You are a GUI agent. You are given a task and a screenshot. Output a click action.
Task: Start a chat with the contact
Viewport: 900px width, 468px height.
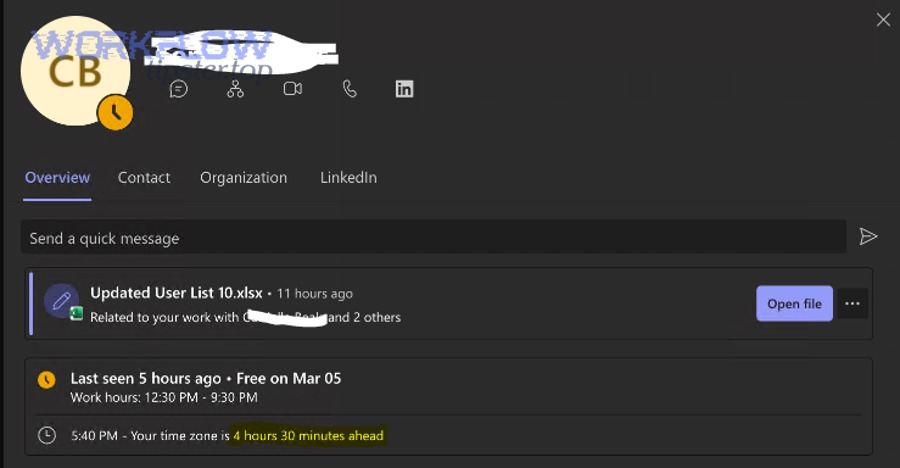(x=179, y=89)
